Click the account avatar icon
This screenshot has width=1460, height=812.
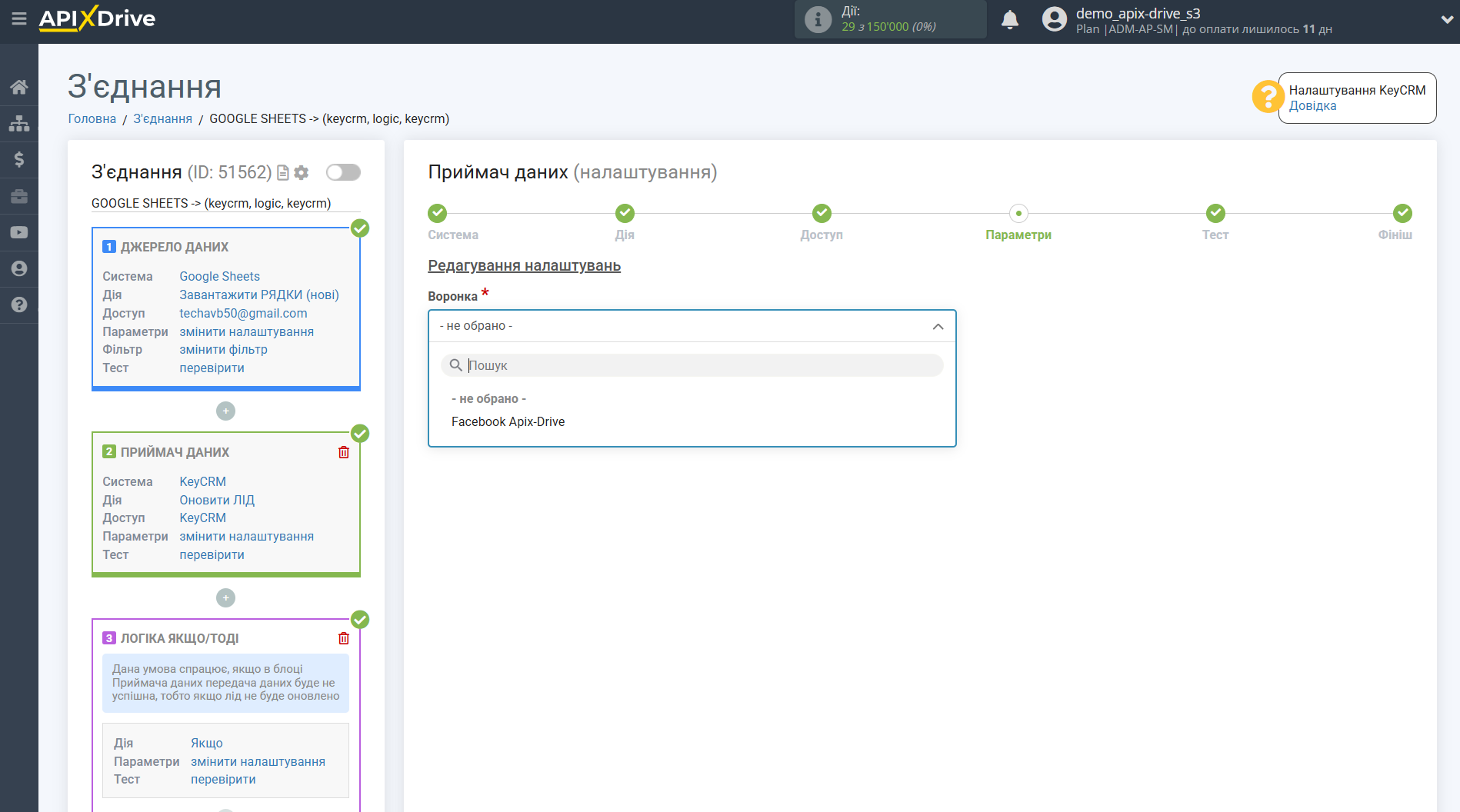tap(1054, 19)
